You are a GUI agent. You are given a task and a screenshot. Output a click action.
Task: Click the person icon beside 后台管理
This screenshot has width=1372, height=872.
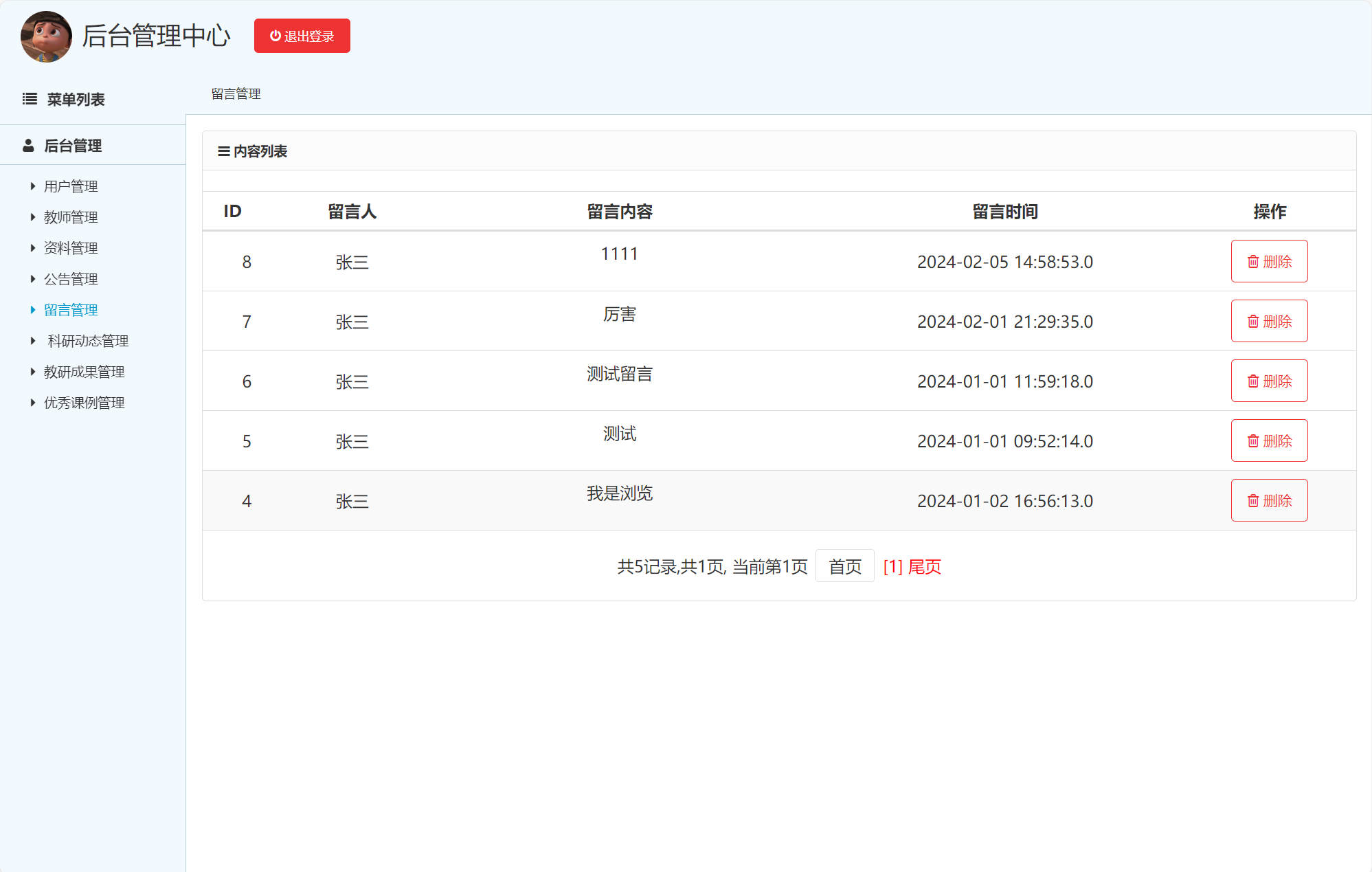point(28,146)
